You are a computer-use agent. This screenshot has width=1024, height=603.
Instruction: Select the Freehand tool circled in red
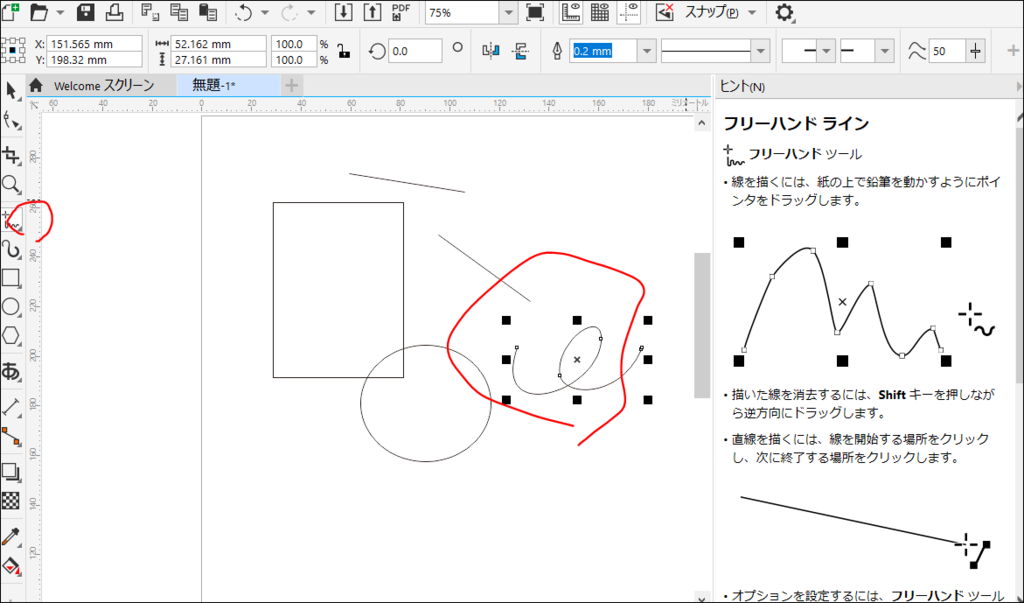12,218
